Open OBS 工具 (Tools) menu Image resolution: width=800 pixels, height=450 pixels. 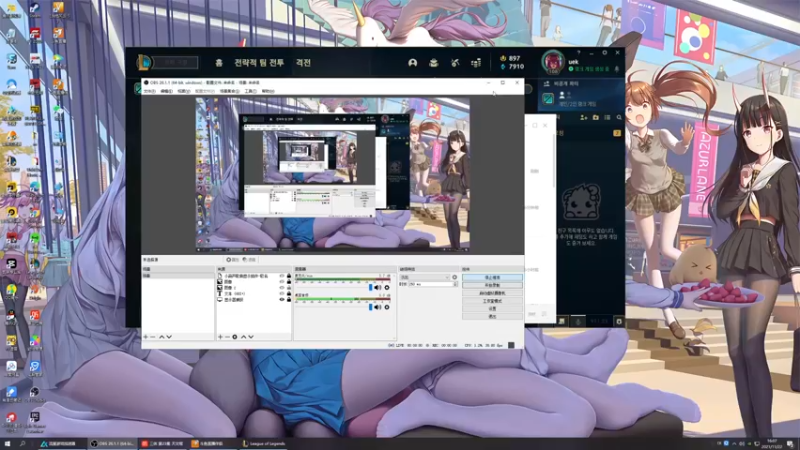(250, 91)
